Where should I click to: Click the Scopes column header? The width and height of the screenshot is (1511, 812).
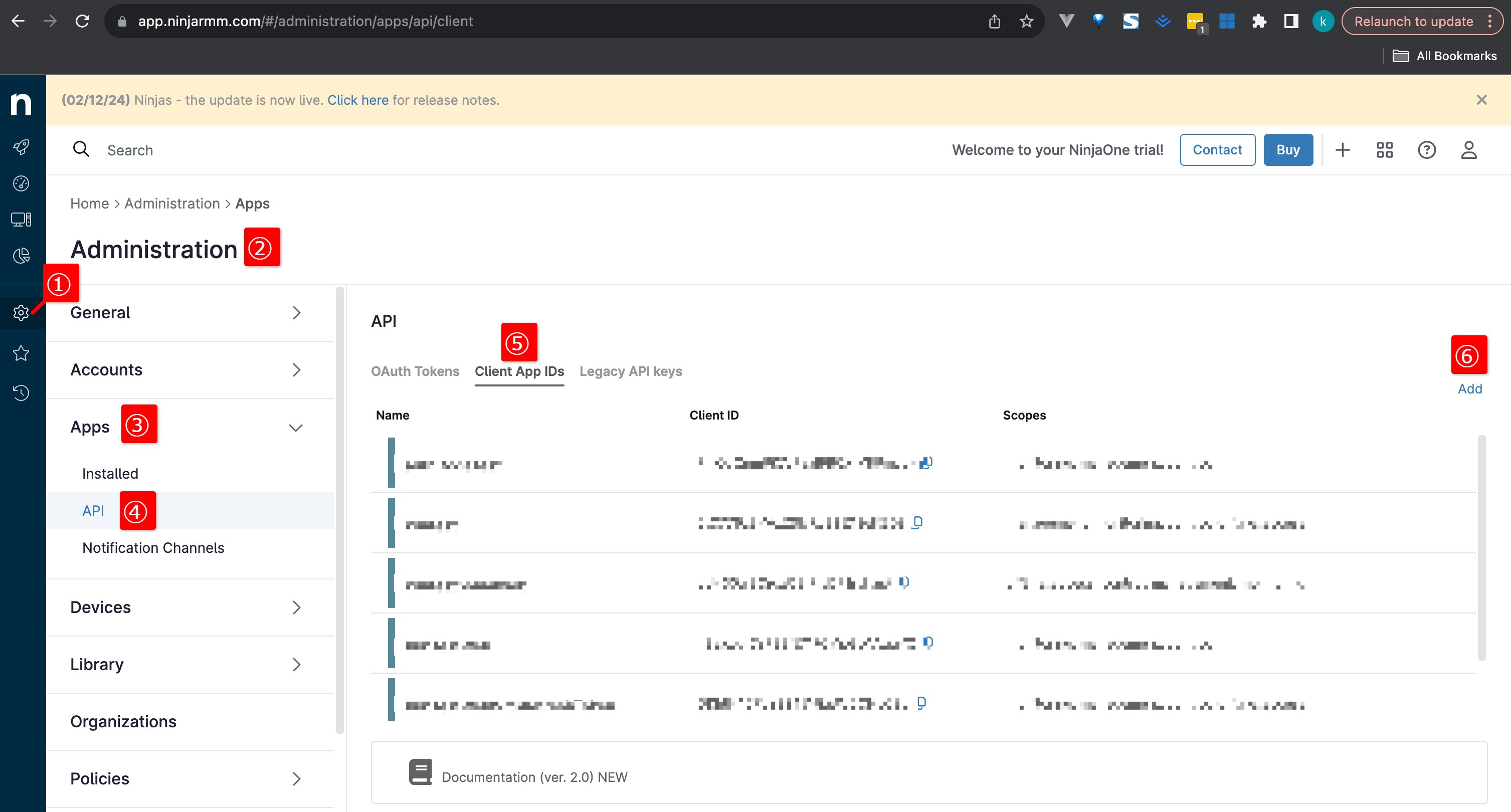click(1024, 415)
